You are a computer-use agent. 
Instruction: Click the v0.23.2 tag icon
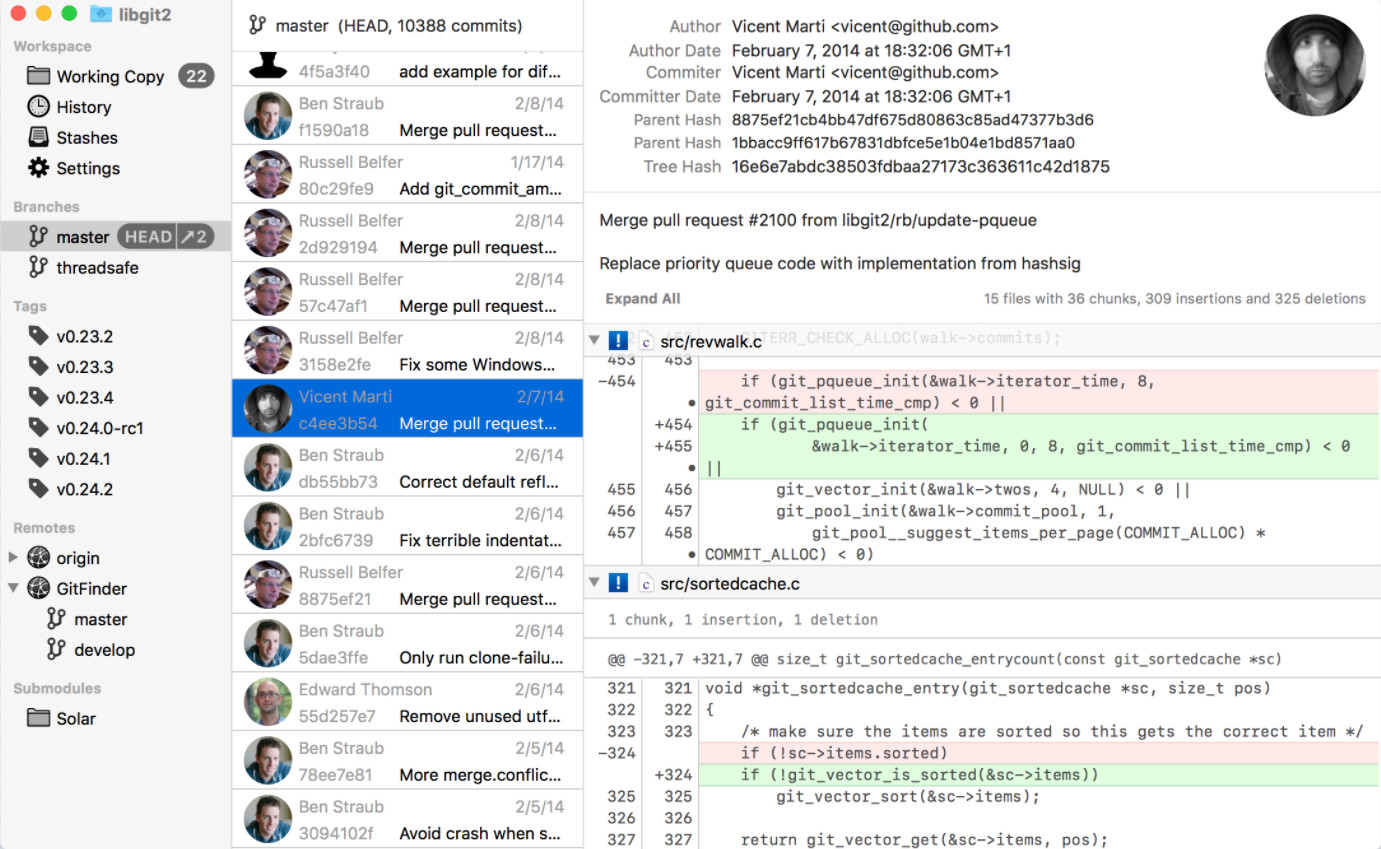click(x=38, y=336)
